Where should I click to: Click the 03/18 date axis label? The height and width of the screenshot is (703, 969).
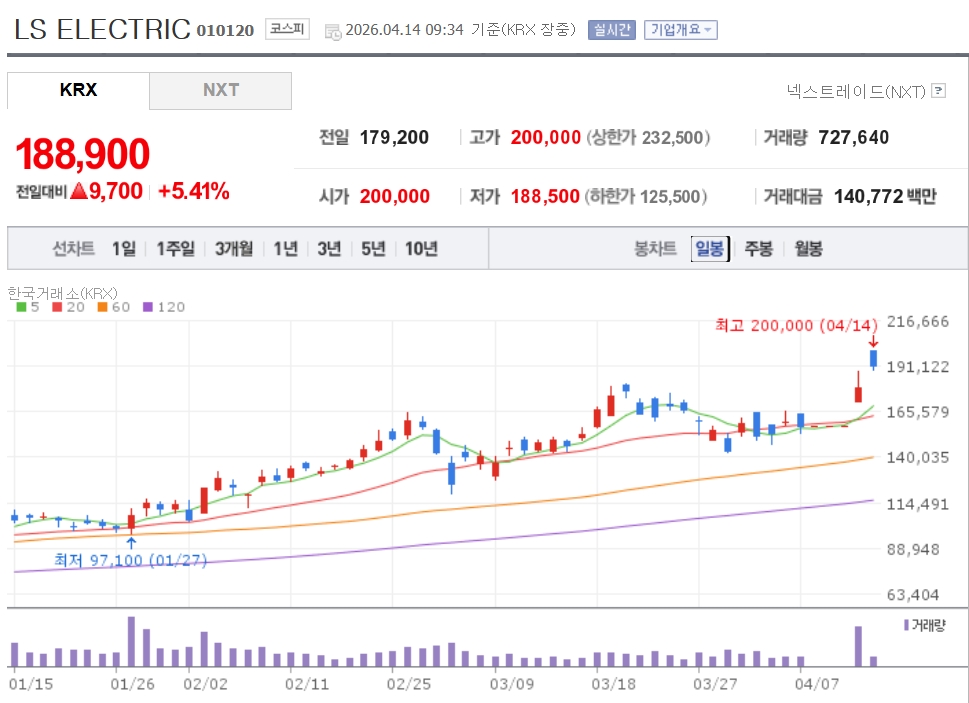coord(613,684)
